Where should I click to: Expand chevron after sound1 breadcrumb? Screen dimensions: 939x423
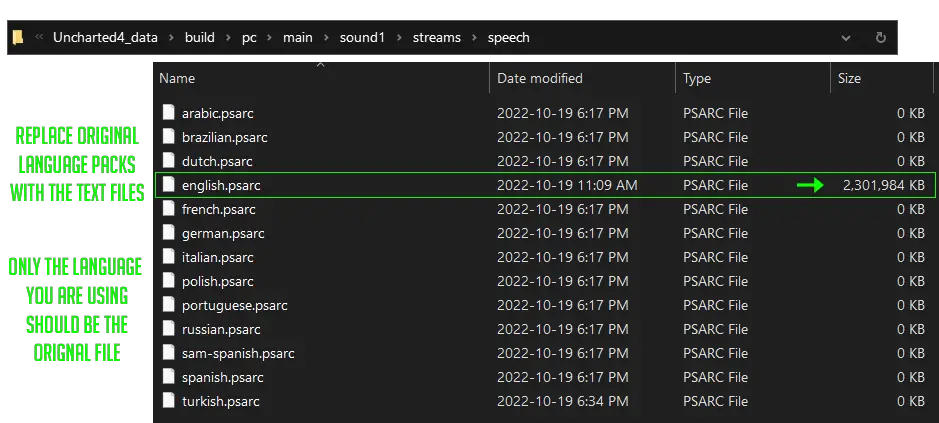coord(399,37)
